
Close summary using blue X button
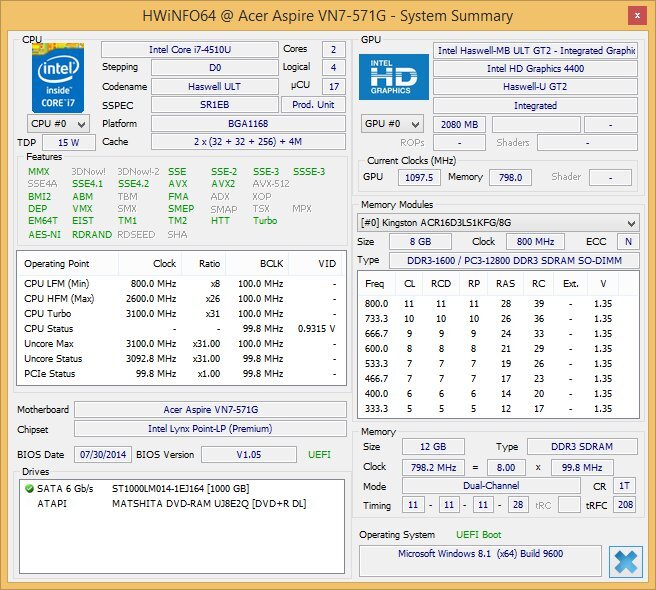pyautogui.click(x=626, y=562)
